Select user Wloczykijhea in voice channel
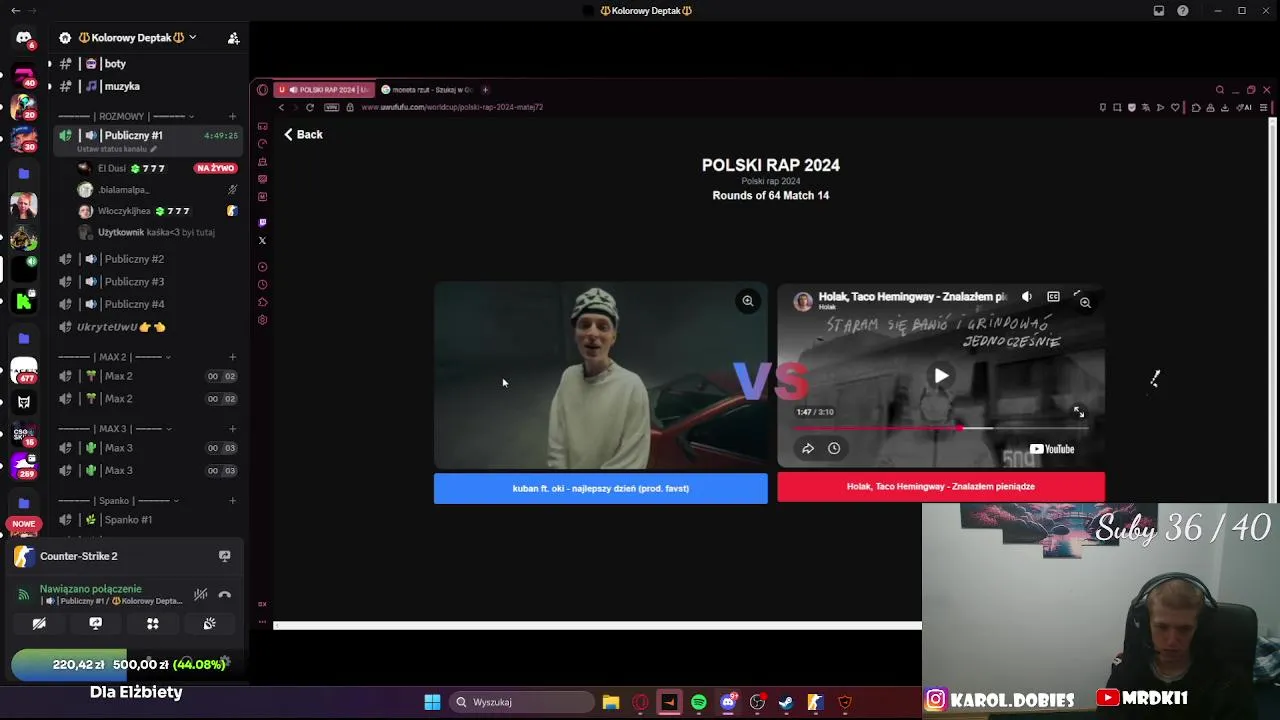 pyautogui.click(x=123, y=211)
